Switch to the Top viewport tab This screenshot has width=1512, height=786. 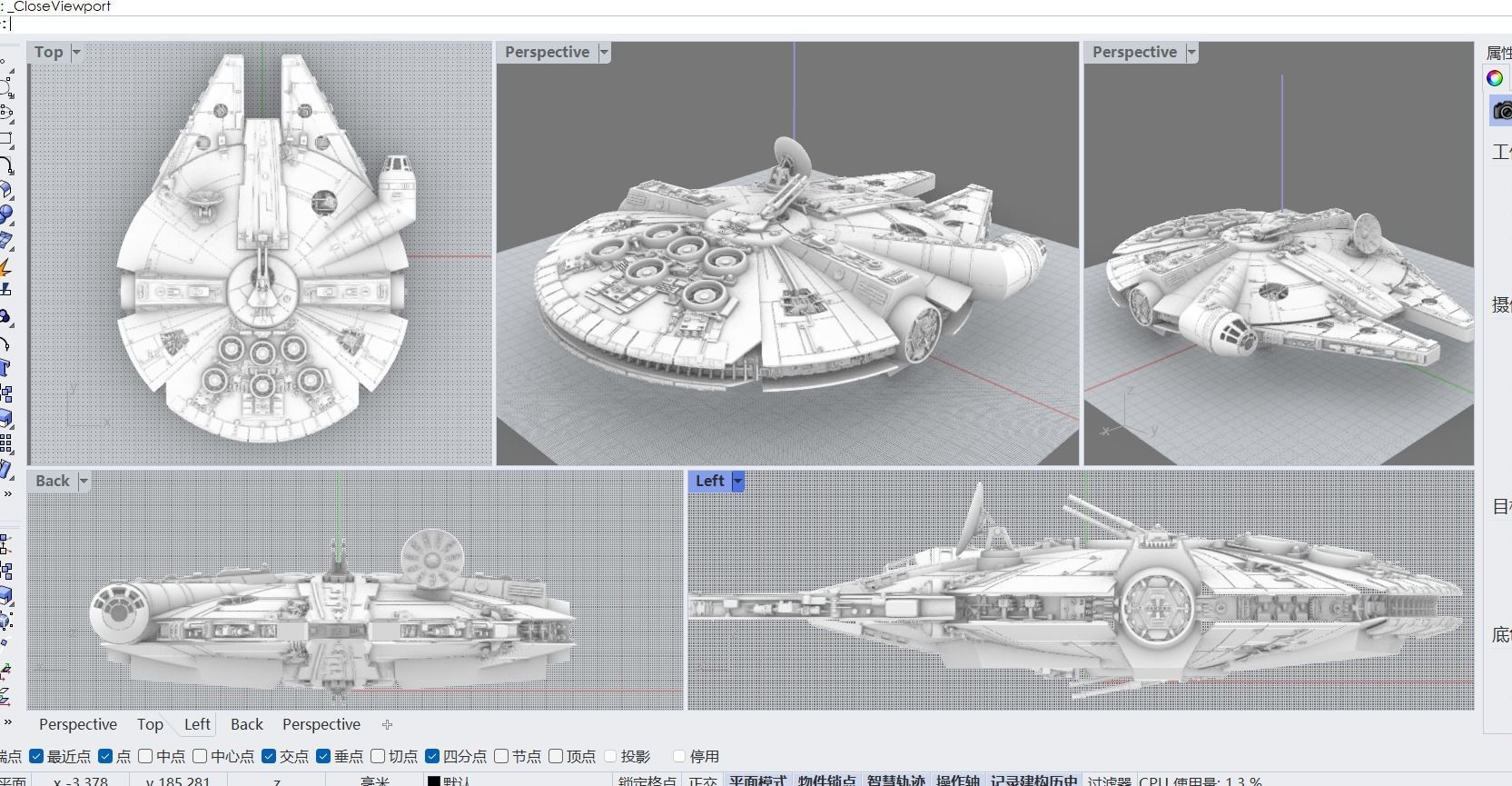tap(150, 724)
